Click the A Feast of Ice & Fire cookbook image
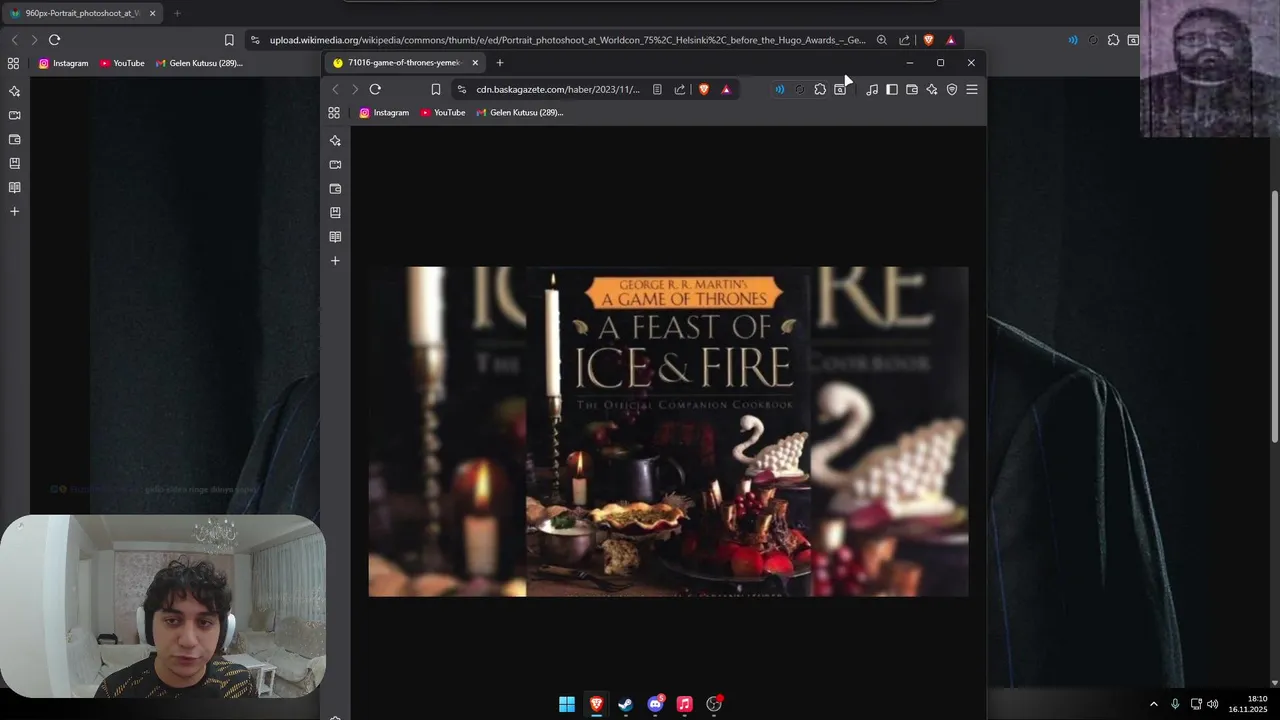Image resolution: width=1280 pixels, height=720 pixels. point(668,431)
